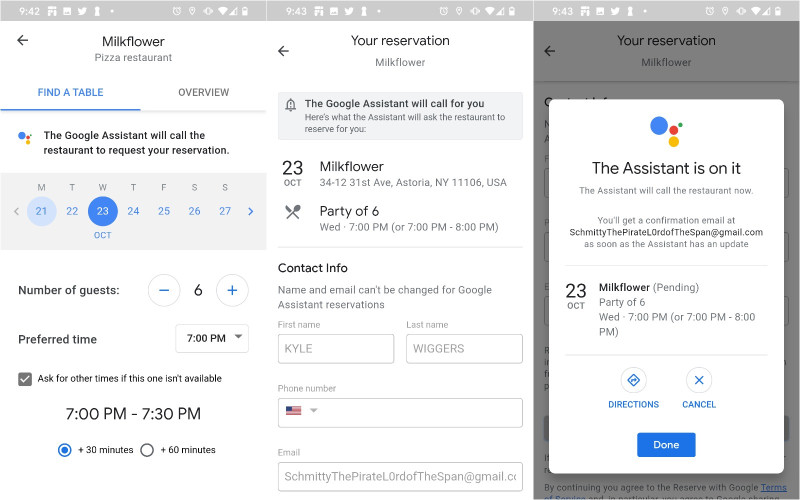Increase number of guests with plus button
Viewport: 800px width, 500px height.
[x=232, y=290]
